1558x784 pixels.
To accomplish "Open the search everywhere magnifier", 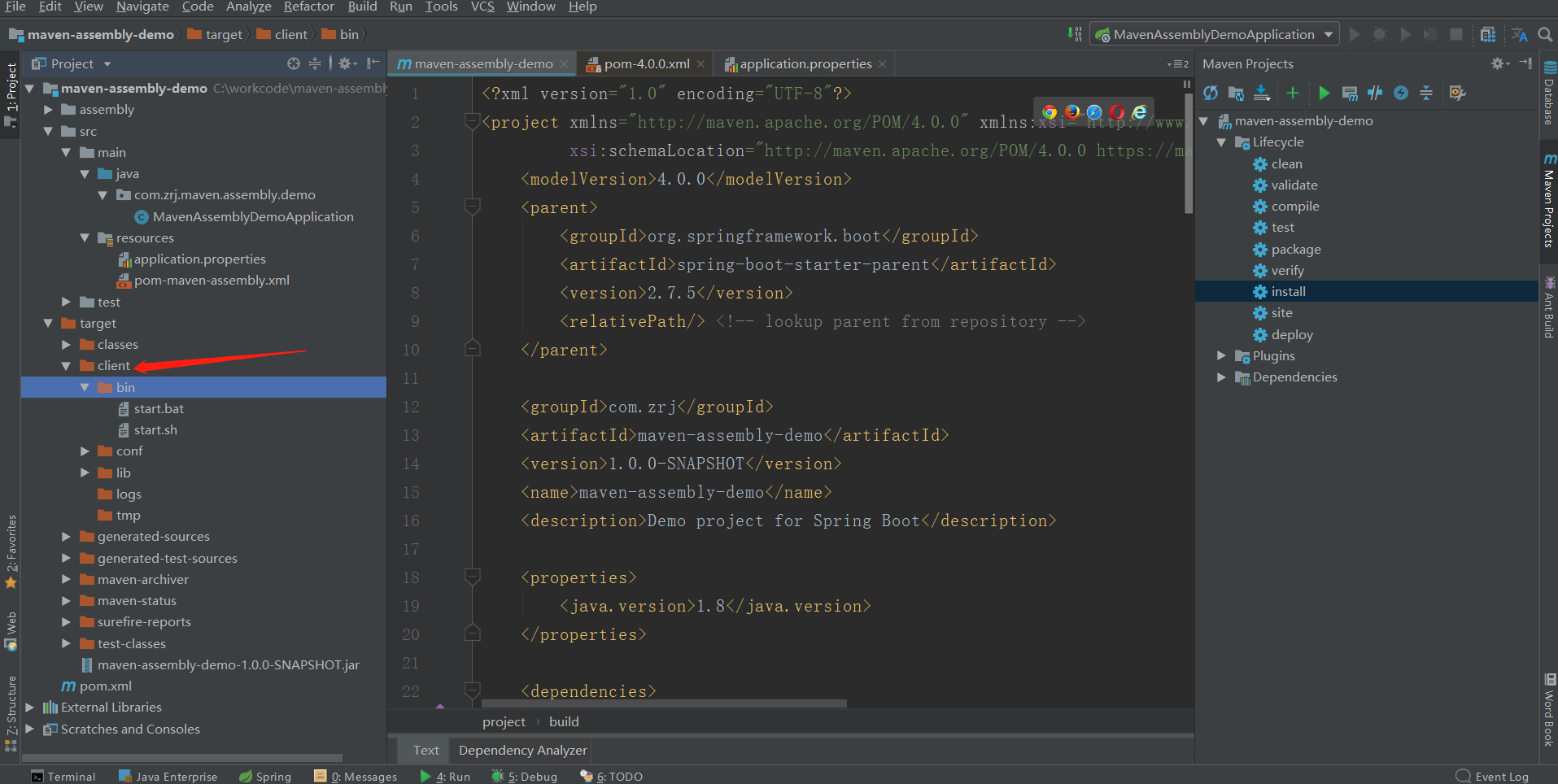I will coord(1545,35).
